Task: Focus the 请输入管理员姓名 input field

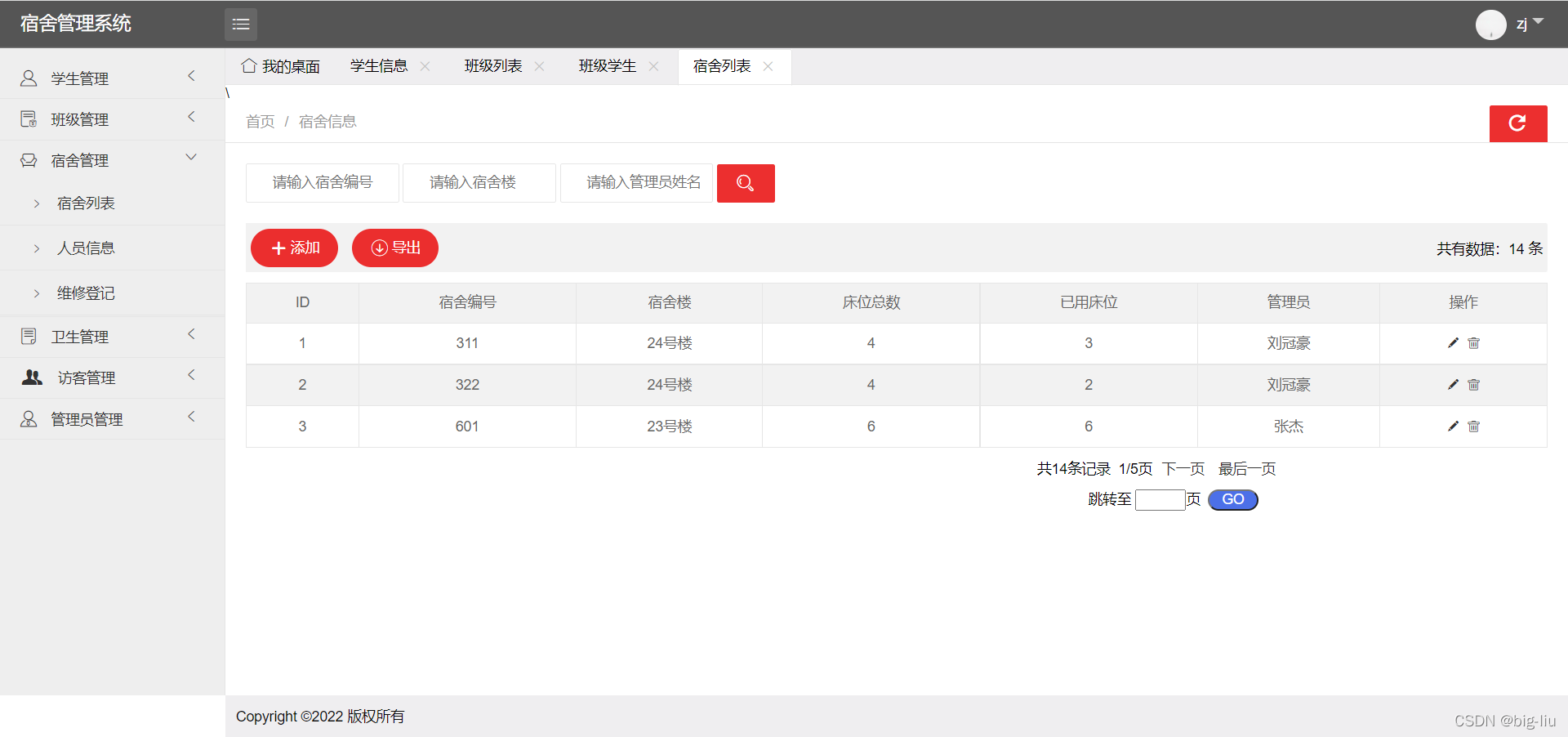Action: (636, 183)
